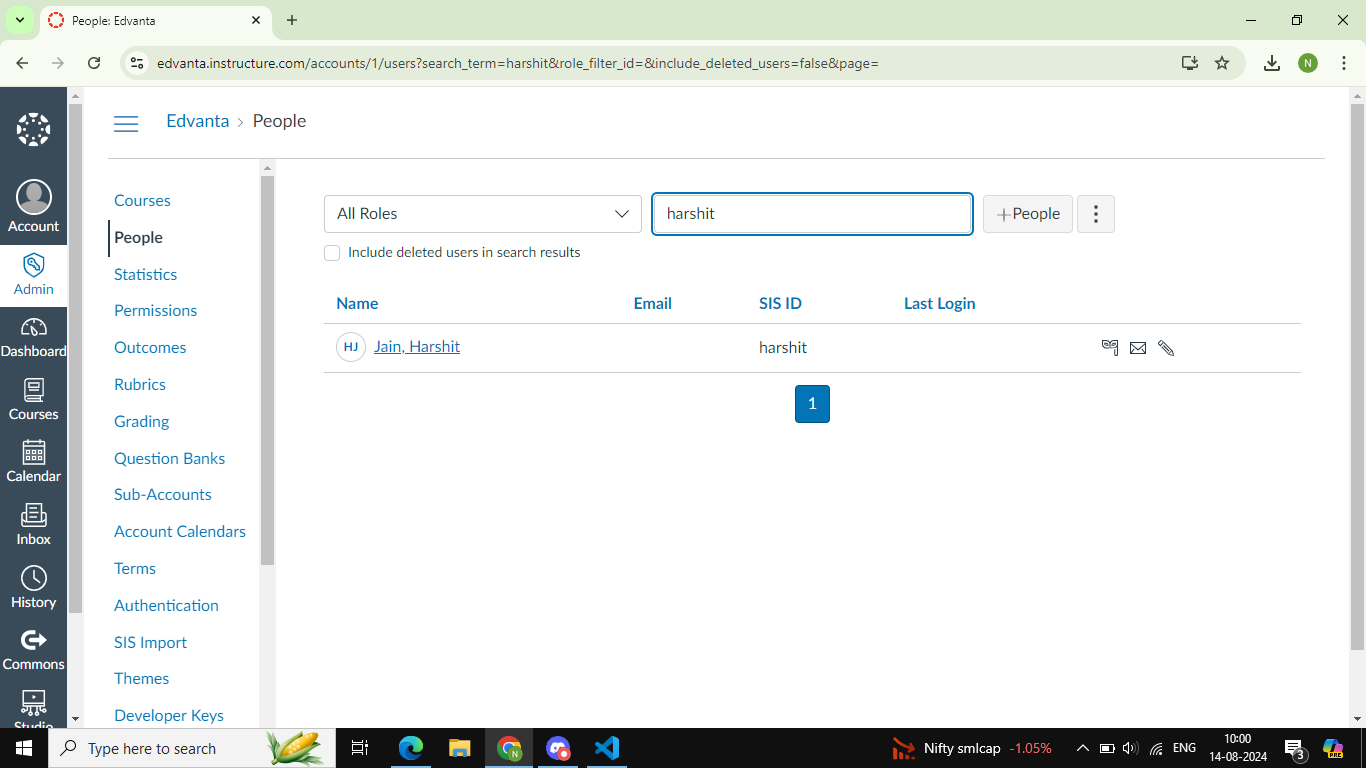
Task: Open the Jain, Harshit user link
Action: [x=417, y=347]
